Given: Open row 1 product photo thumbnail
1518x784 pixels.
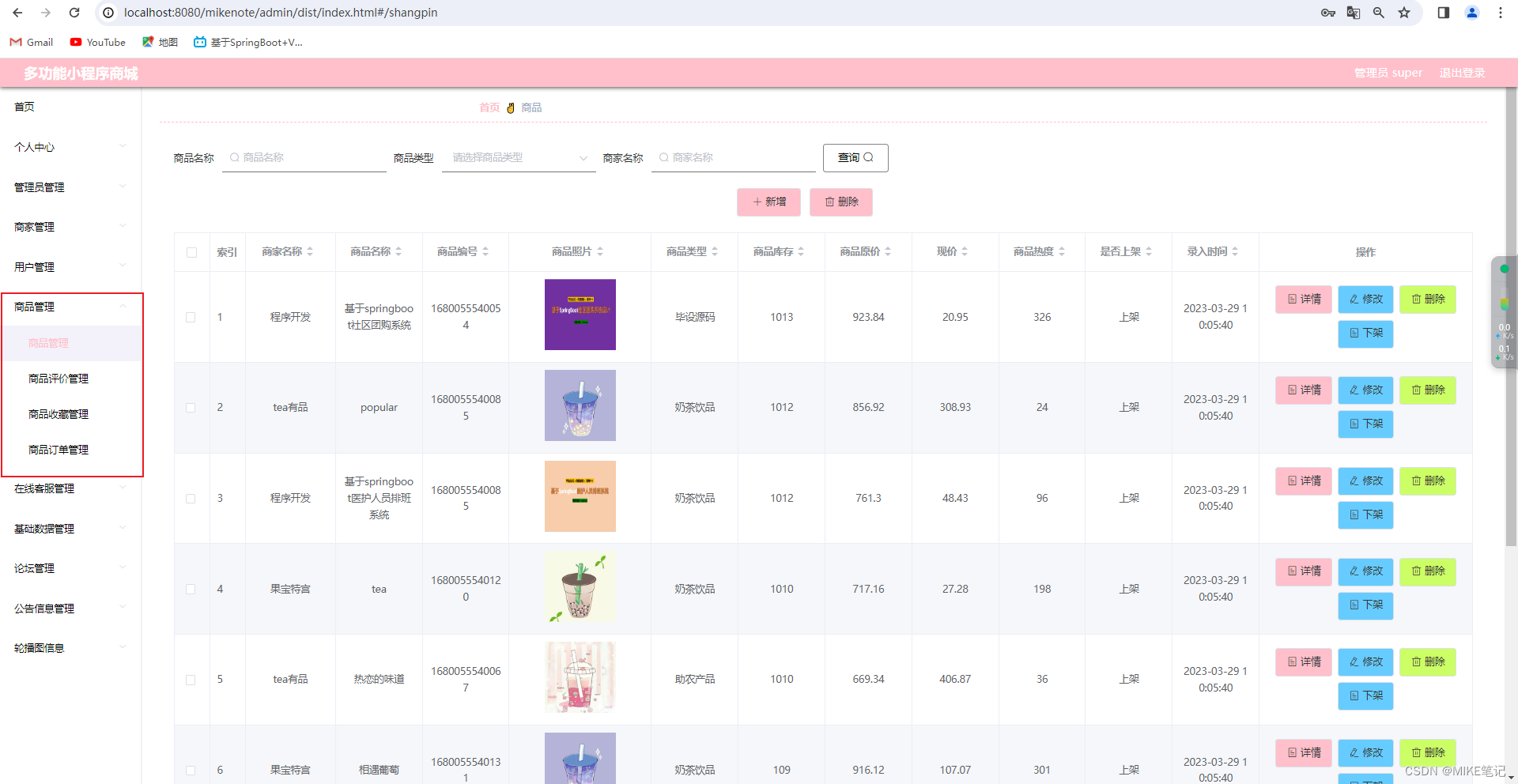Looking at the screenshot, I should pos(580,315).
